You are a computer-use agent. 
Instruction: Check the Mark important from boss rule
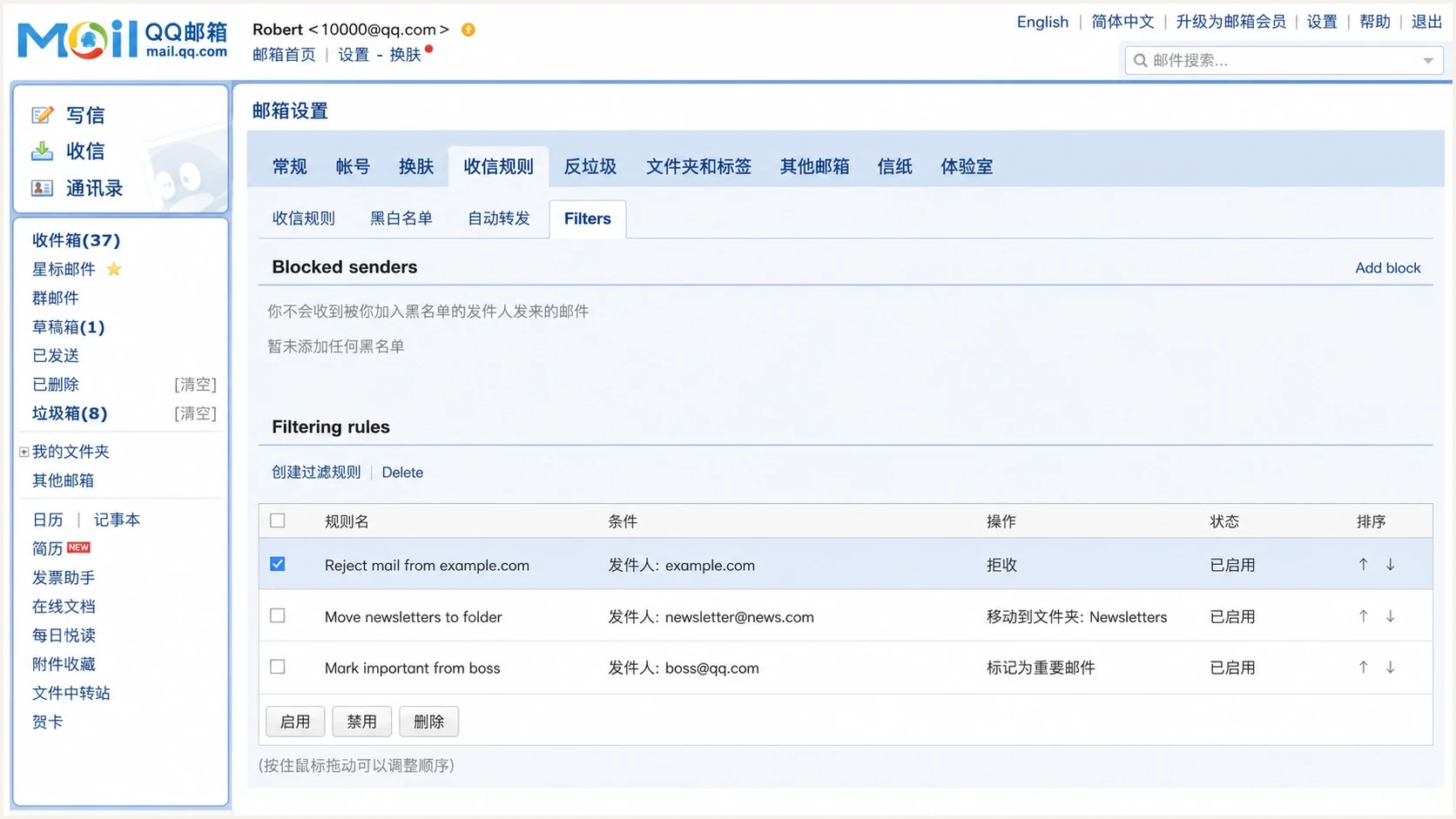(x=278, y=667)
